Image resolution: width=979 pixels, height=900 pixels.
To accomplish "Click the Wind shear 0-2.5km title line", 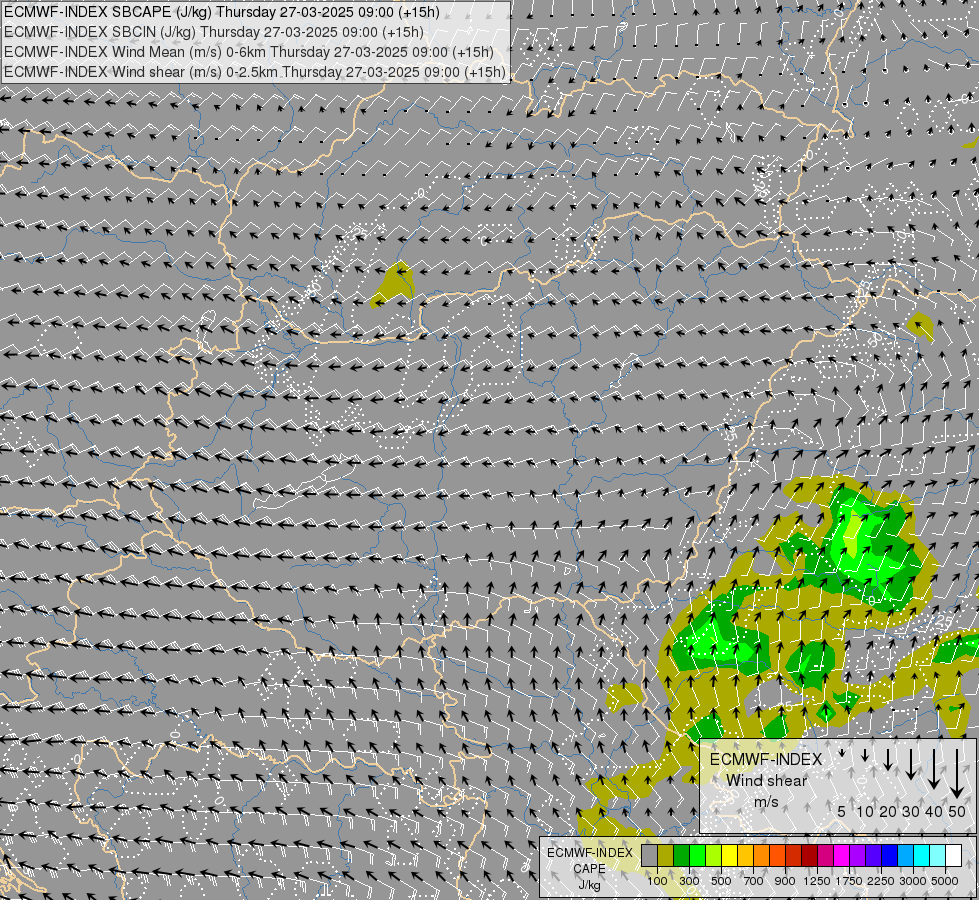I will 255,72.
